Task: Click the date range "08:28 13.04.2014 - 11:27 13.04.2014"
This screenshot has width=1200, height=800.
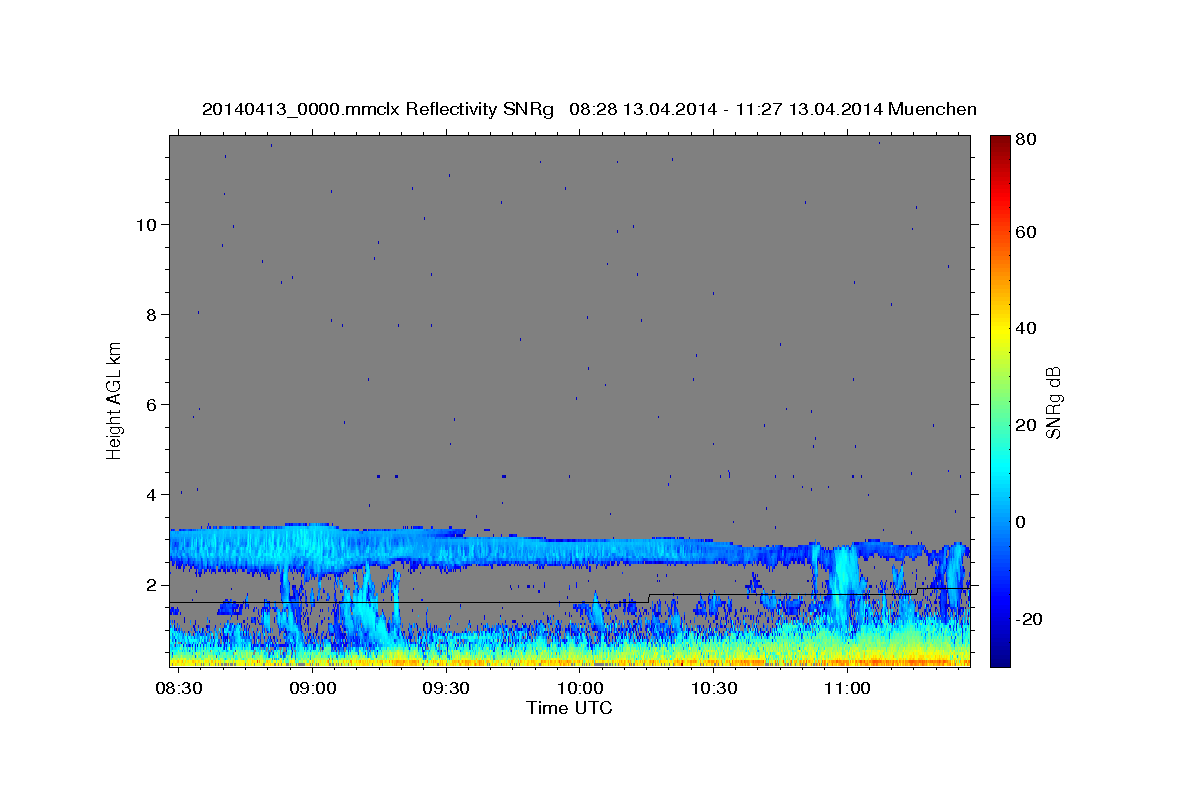Action: click(724, 109)
